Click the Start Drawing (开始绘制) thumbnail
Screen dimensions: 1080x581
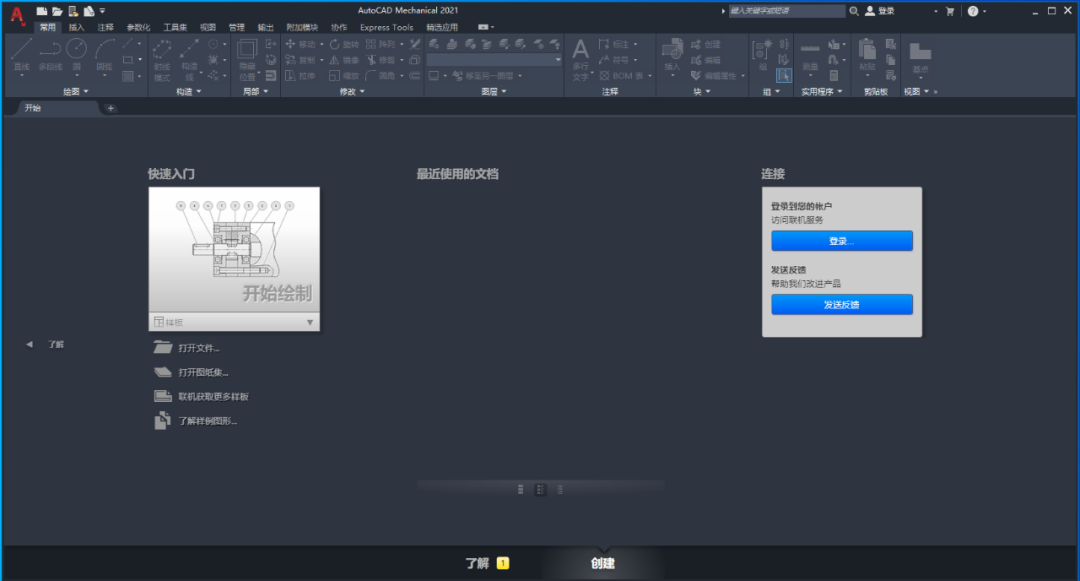[x=234, y=250]
